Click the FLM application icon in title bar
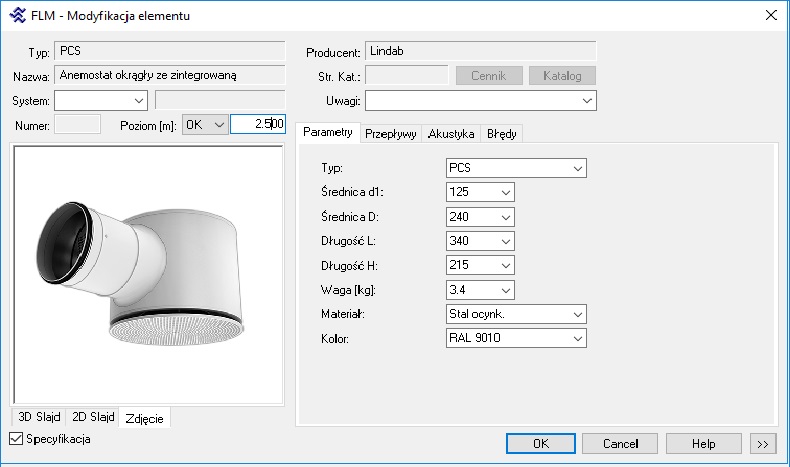 pos(16,15)
